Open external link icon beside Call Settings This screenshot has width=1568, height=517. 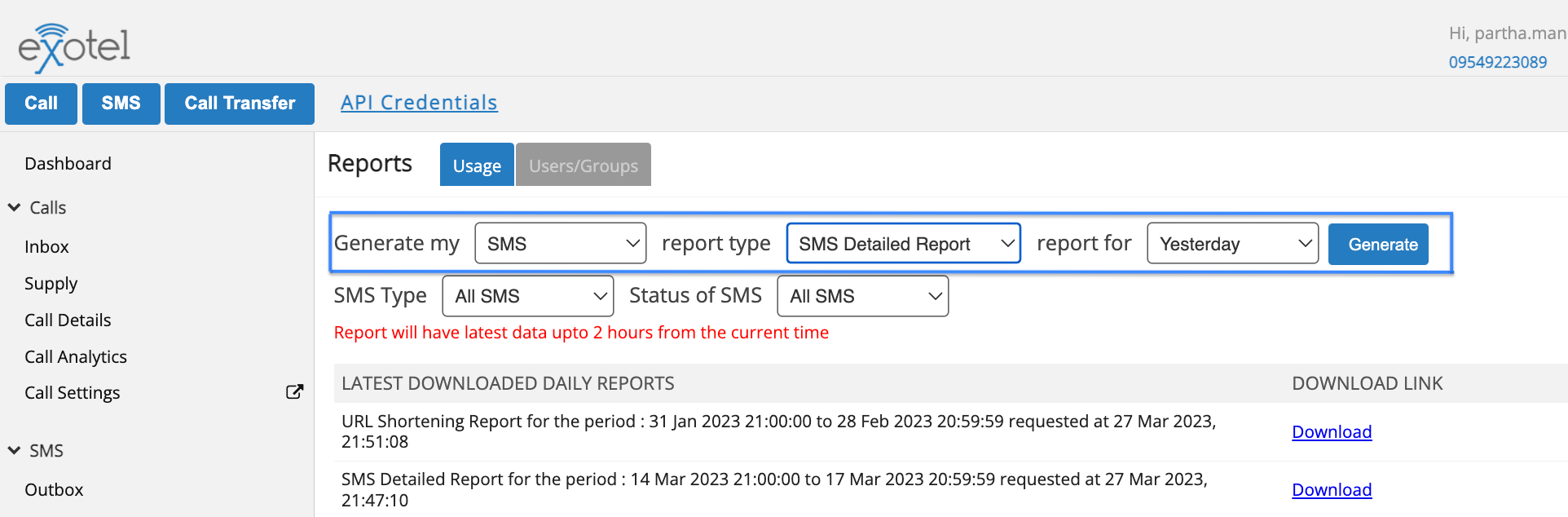294,392
